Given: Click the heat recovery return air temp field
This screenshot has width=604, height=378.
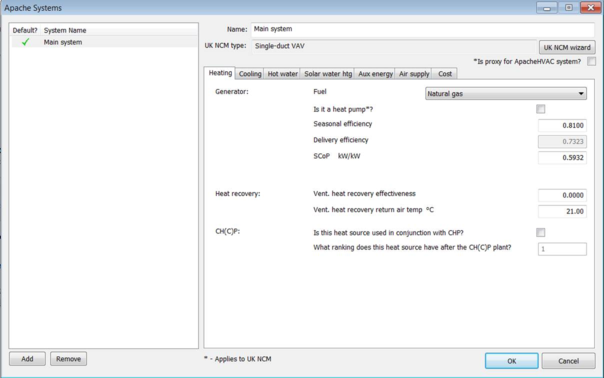Looking at the screenshot, I should click(562, 212).
